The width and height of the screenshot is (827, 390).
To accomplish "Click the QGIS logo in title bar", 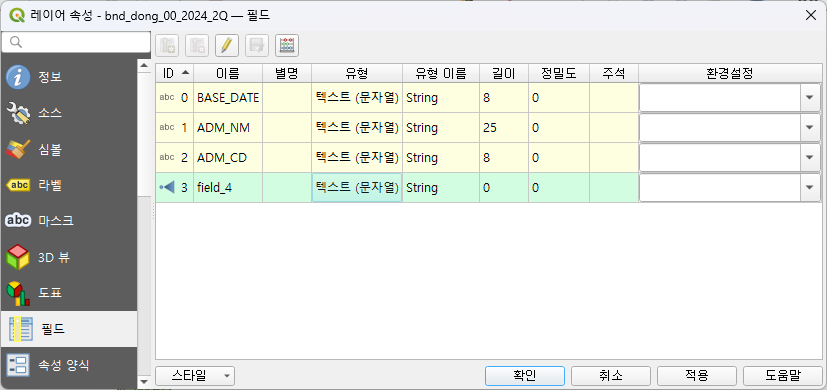I will [x=17, y=15].
